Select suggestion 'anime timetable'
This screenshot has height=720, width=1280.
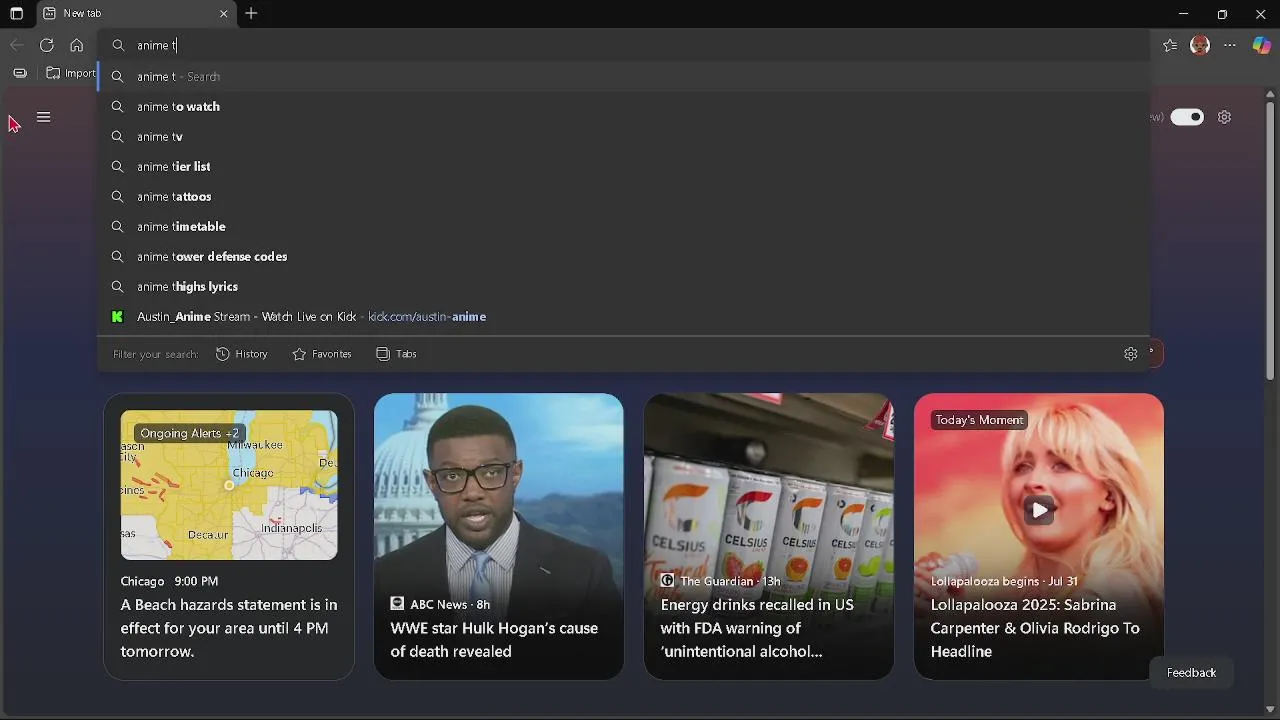(623, 227)
